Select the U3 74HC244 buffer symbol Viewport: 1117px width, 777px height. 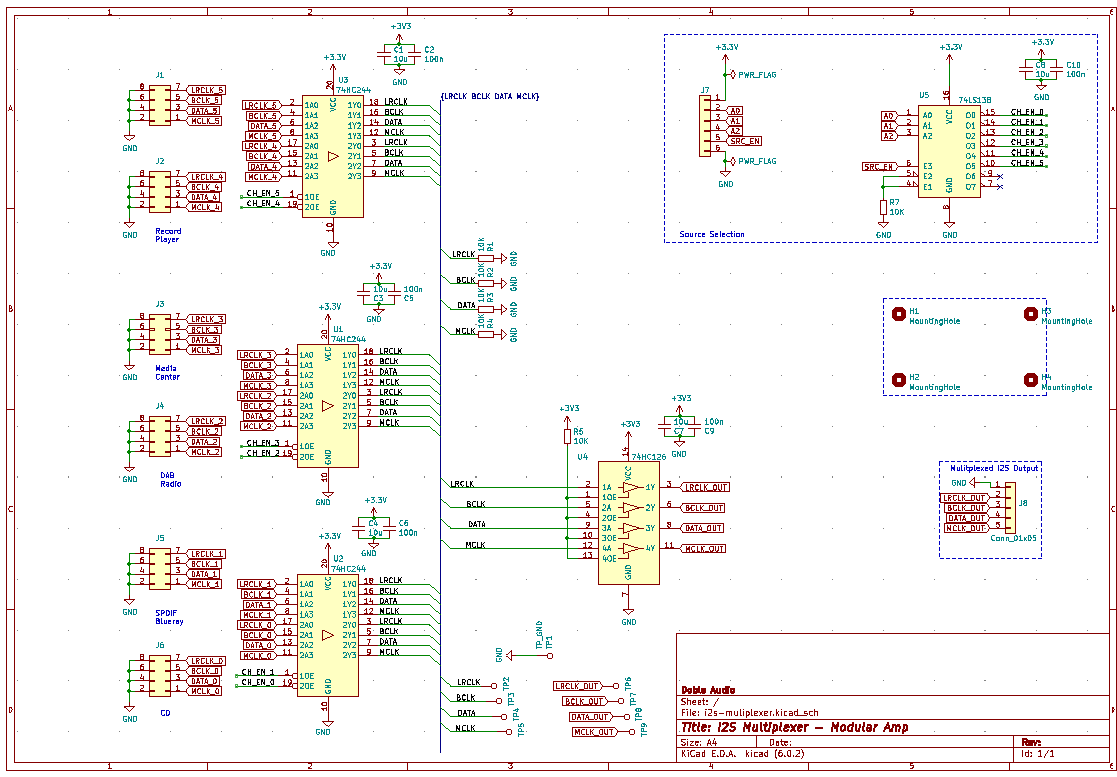click(333, 156)
